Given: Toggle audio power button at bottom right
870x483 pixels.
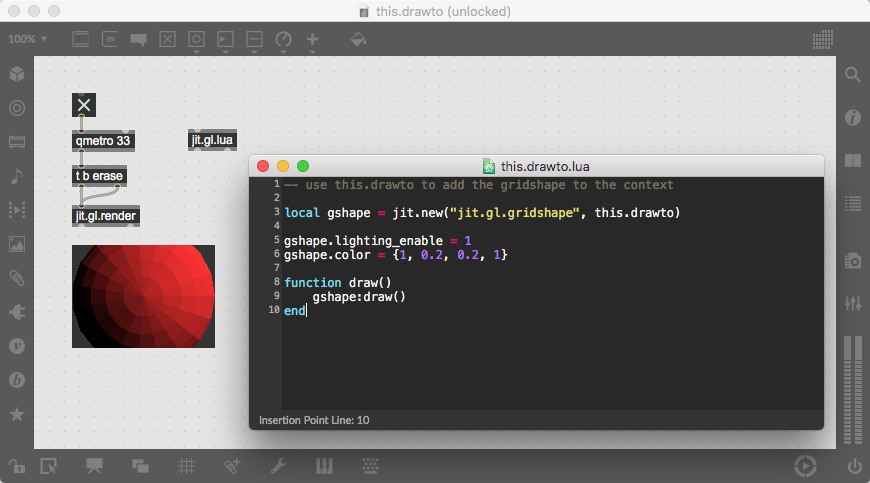Looking at the screenshot, I should [x=854, y=466].
